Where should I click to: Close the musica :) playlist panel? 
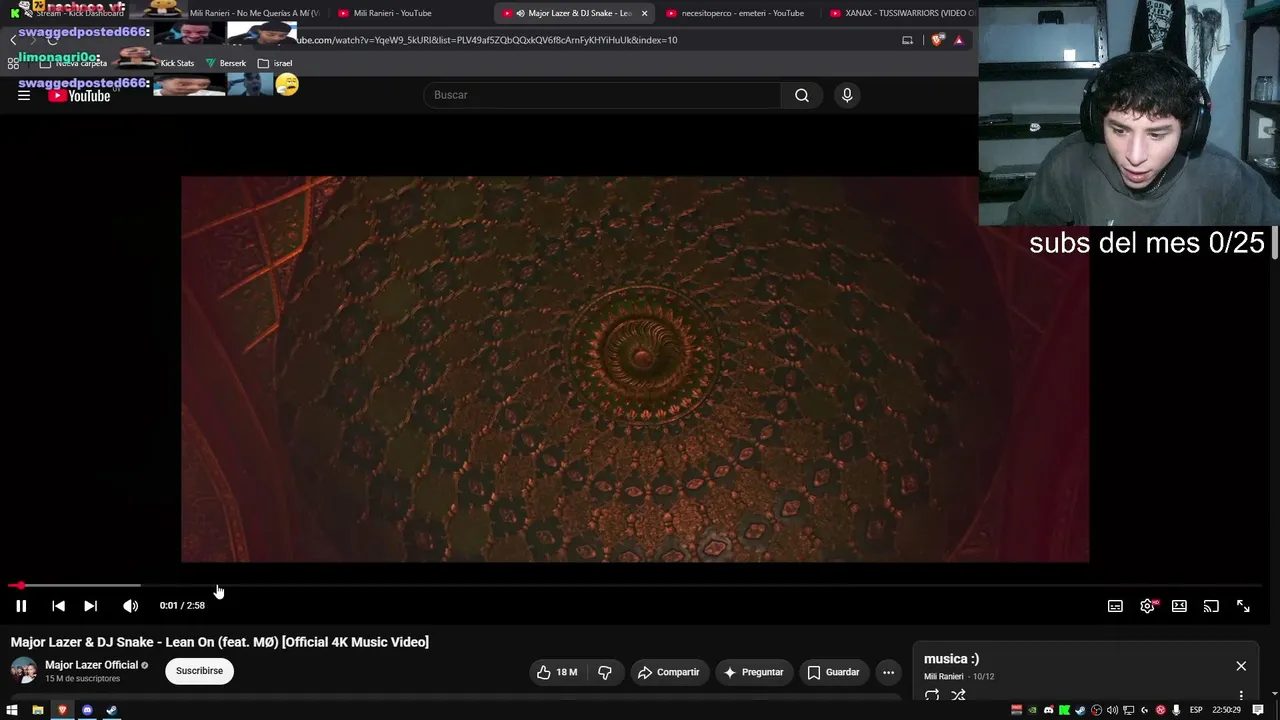(x=1241, y=666)
